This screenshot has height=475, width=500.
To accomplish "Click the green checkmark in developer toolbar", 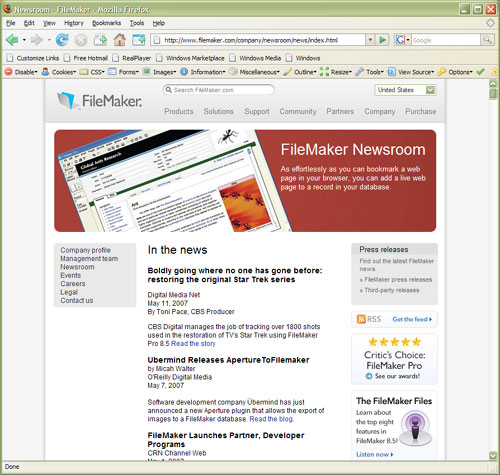I will pyautogui.click(x=480, y=72).
